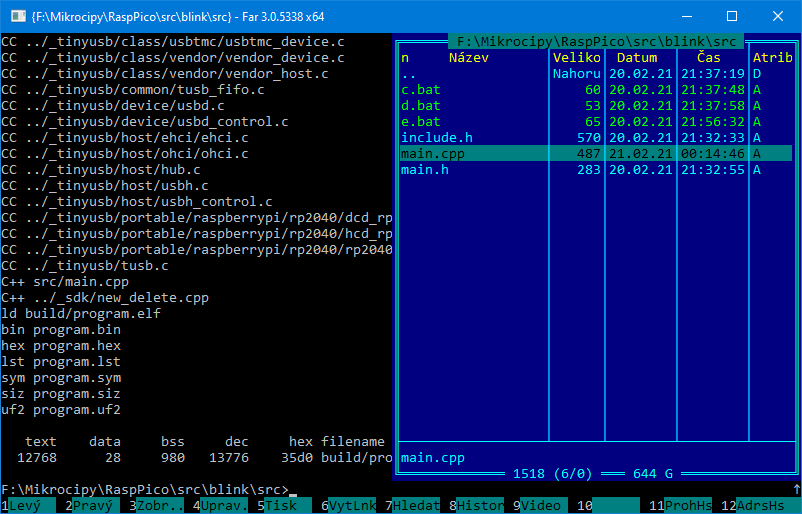Open Histor from the key bar

click(x=480, y=506)
